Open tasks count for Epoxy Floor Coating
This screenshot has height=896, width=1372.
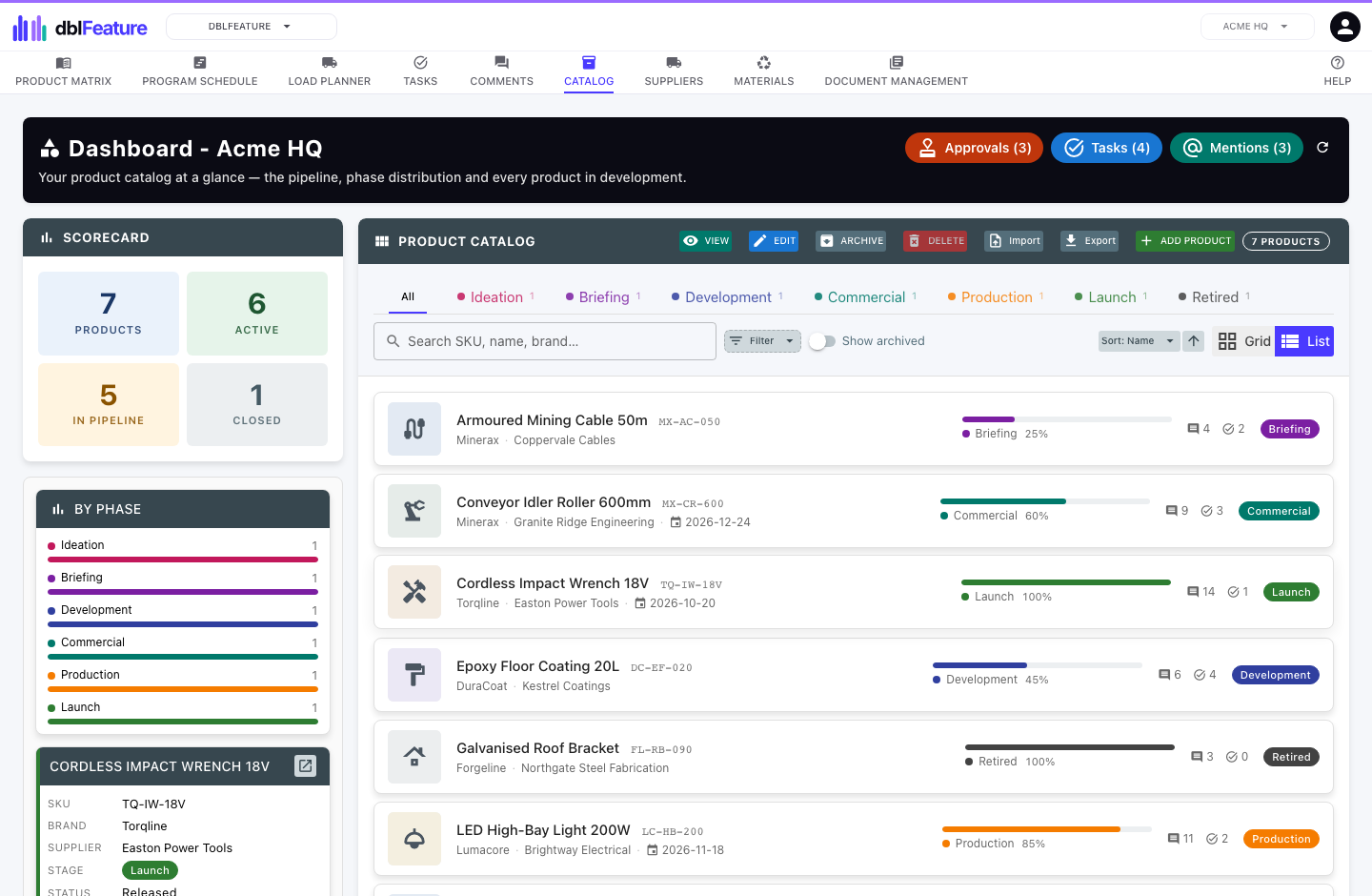[x=1205, y=675]
